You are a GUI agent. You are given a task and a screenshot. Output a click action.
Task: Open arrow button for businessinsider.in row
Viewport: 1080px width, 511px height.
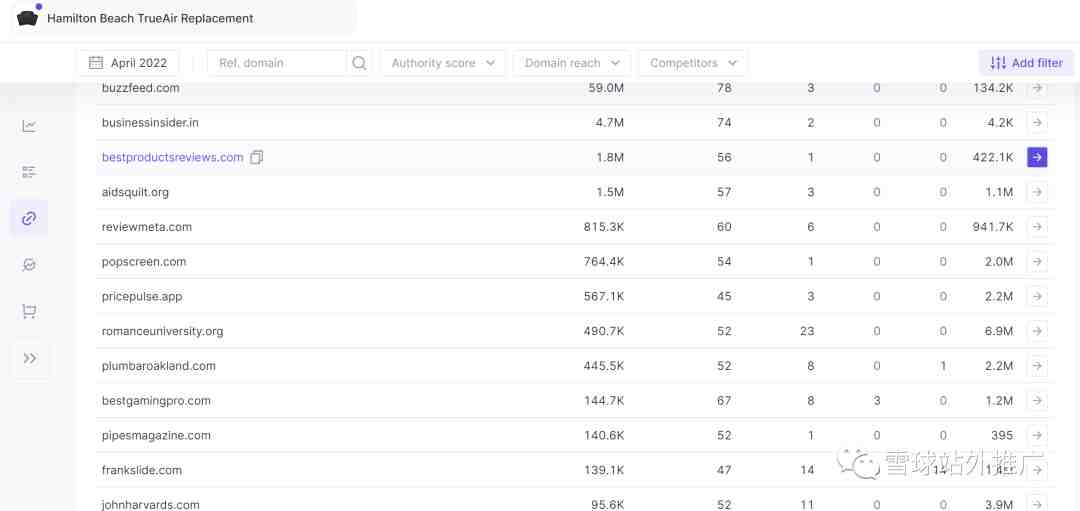[x=1037, y=123]
